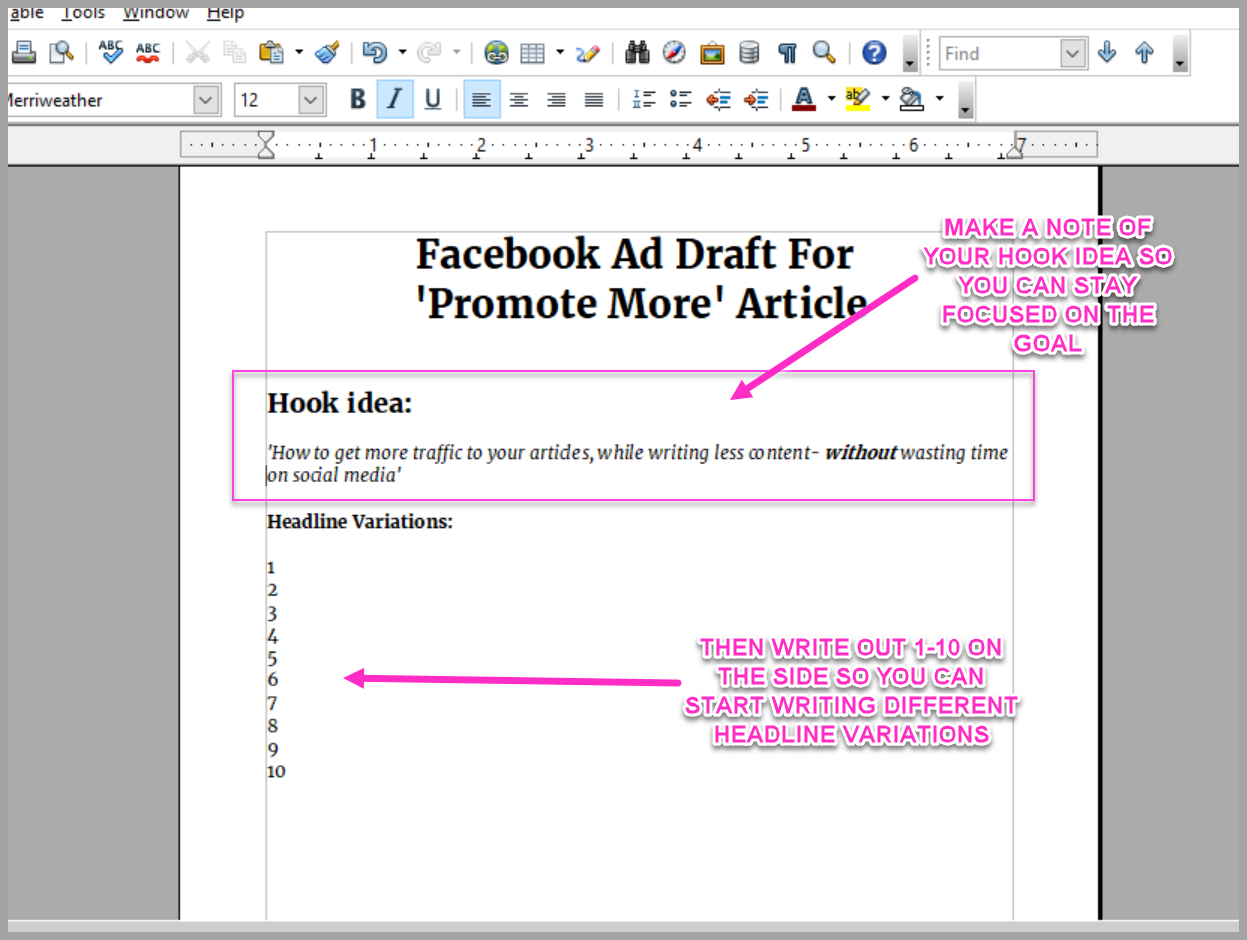
Task: Click into the Find text field
Action: pos(1000,54)
